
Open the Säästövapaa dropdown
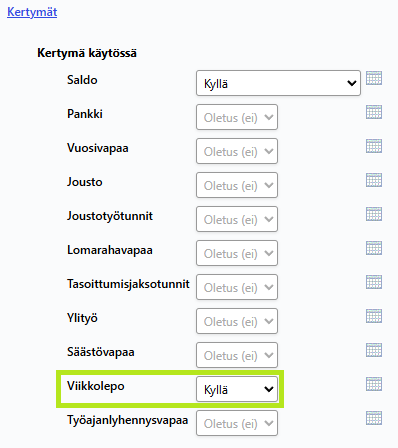(237, 355)
